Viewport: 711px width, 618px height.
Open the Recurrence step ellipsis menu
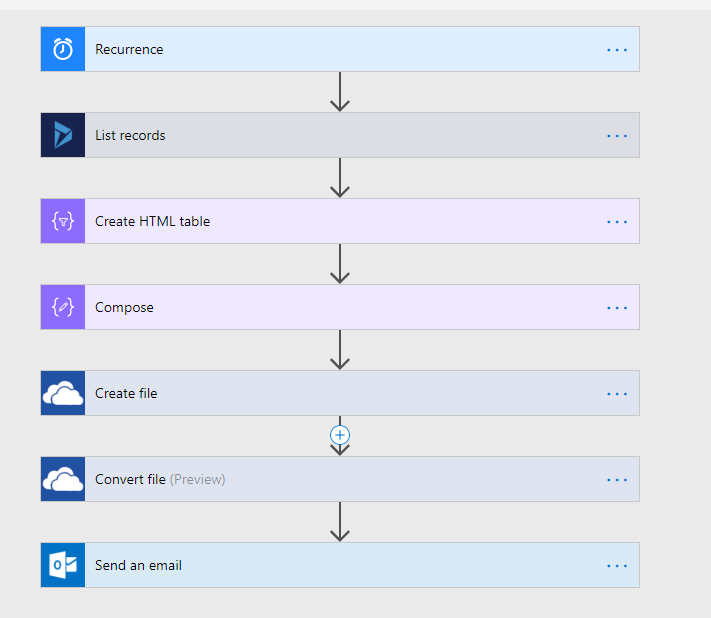point(617,50)
